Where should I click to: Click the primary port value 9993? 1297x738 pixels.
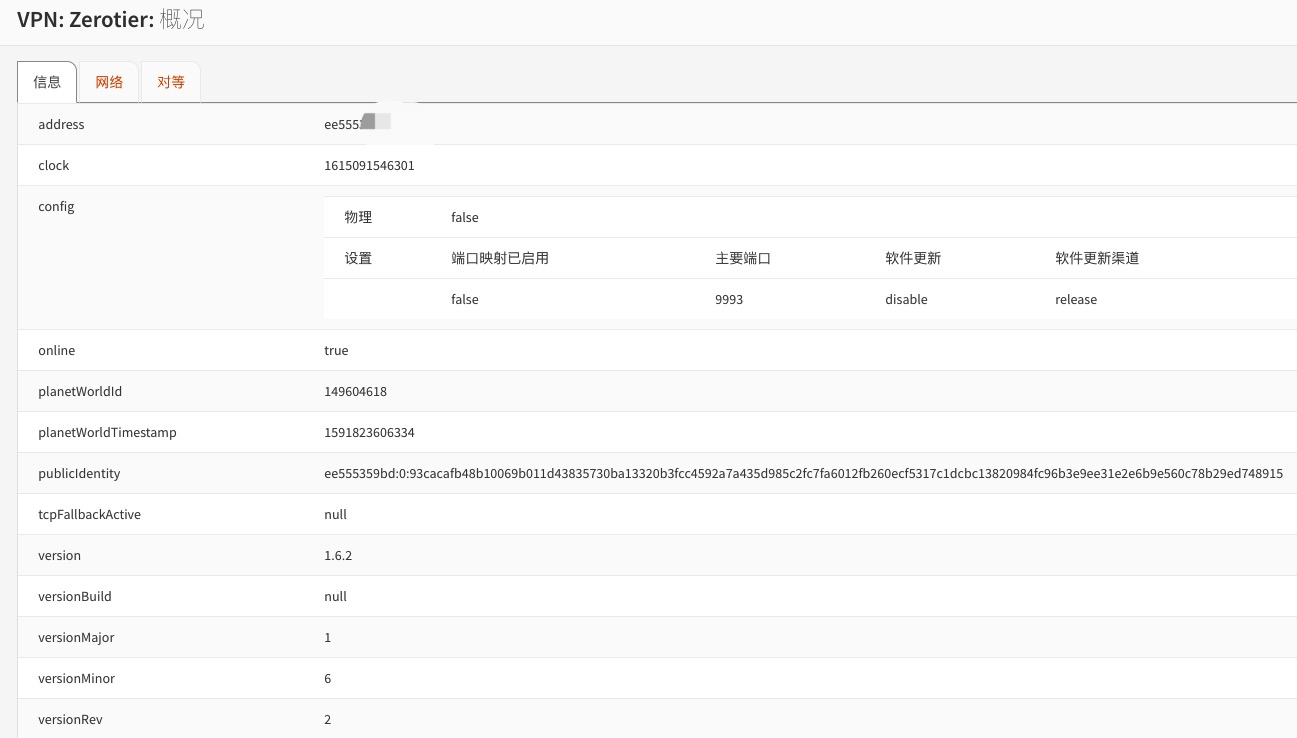(729, 300)
